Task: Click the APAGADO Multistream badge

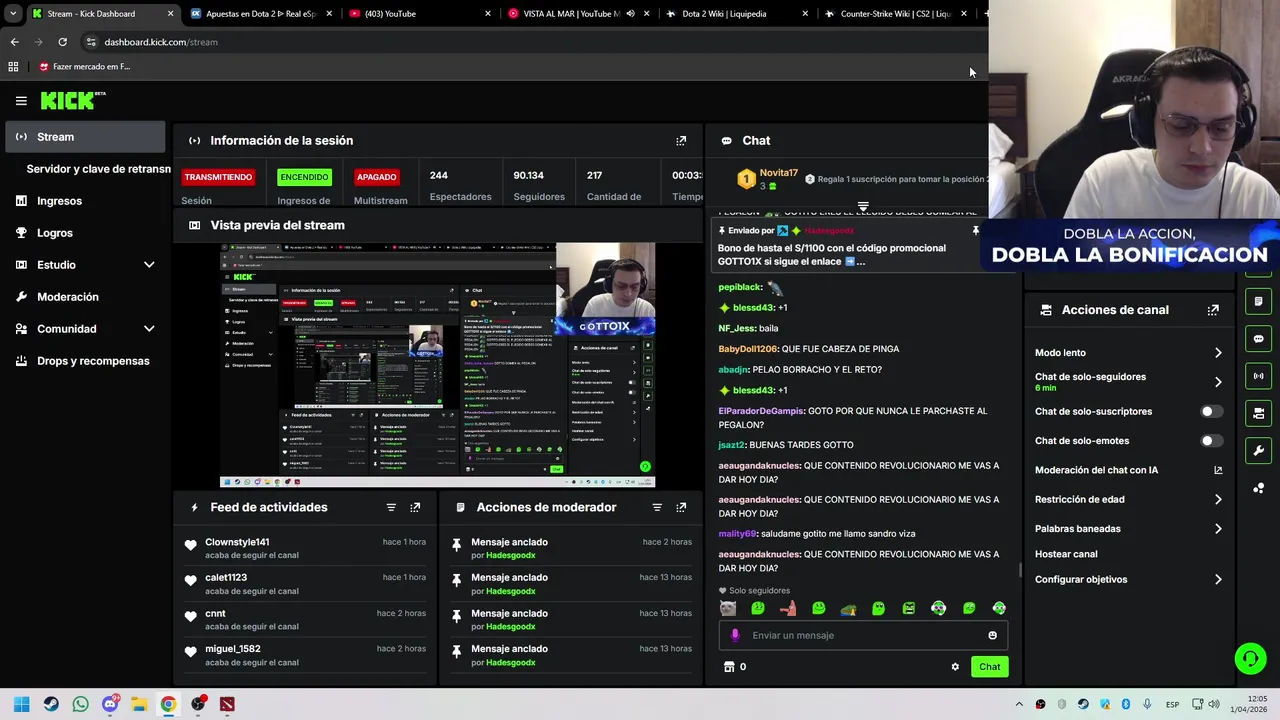Action: click(x=377, y=177)
